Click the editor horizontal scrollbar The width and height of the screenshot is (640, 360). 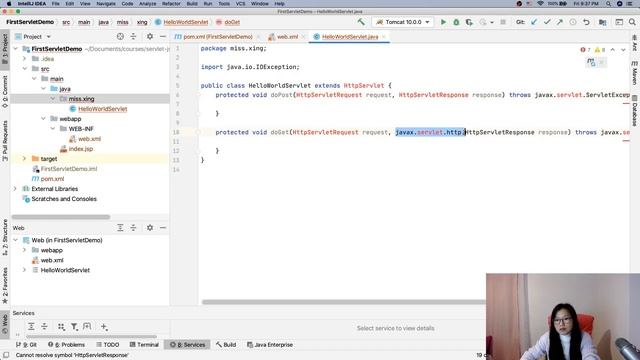point(344,302)
